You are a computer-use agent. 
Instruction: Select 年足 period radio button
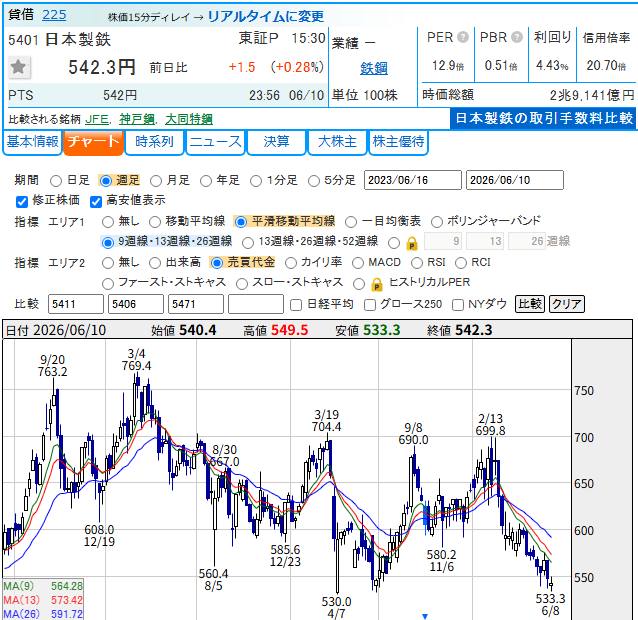206,181
